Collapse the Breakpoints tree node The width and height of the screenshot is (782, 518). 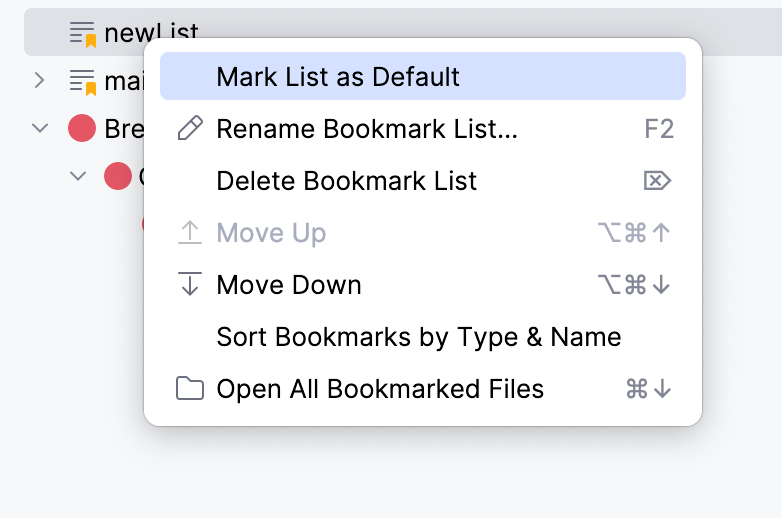click(x=40, y=128)
